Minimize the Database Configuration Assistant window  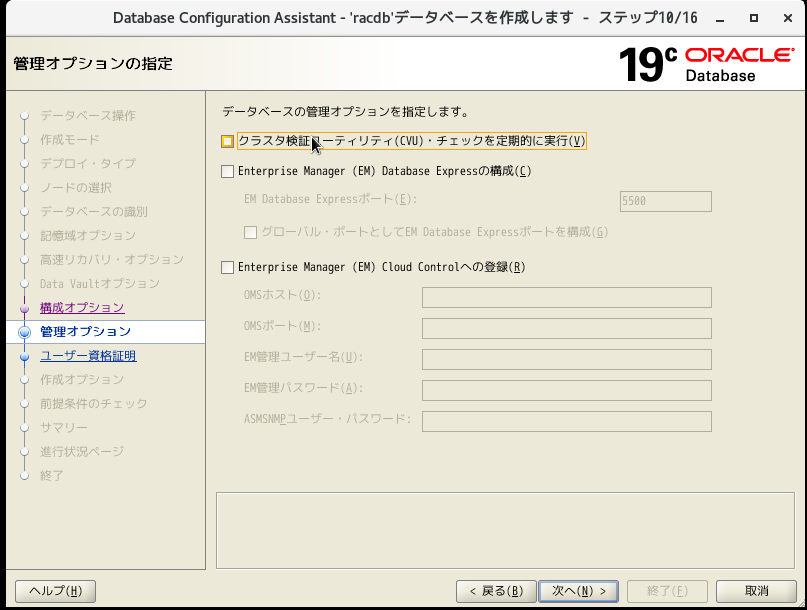tap(720, 19)
